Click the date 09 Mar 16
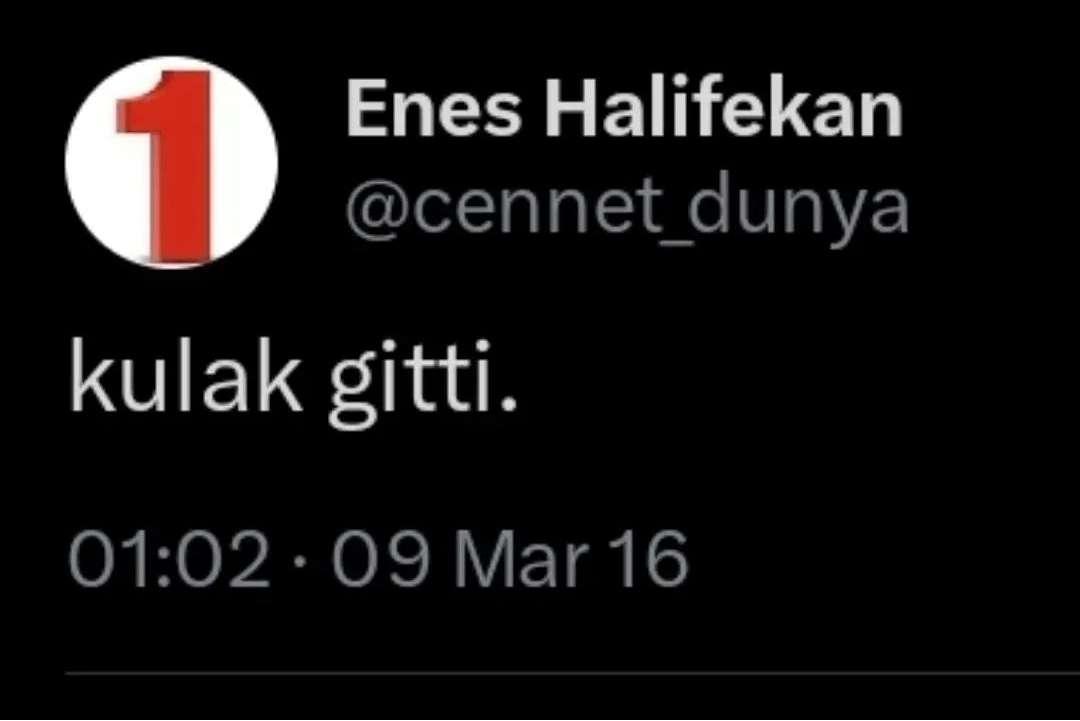Viewport: 1080px width, 721px height. click(x=510, y=558)
